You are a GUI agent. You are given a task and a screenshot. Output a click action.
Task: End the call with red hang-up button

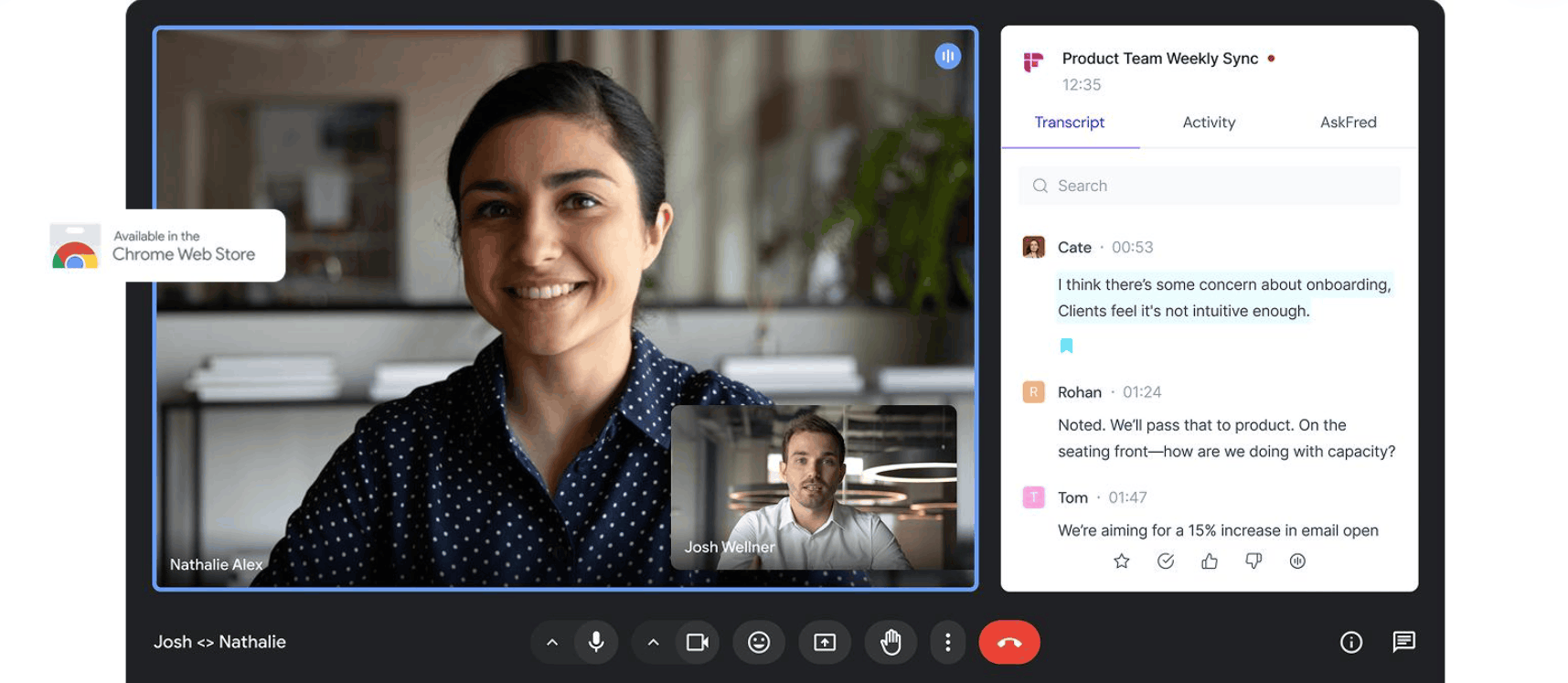tap(1009, 643)
